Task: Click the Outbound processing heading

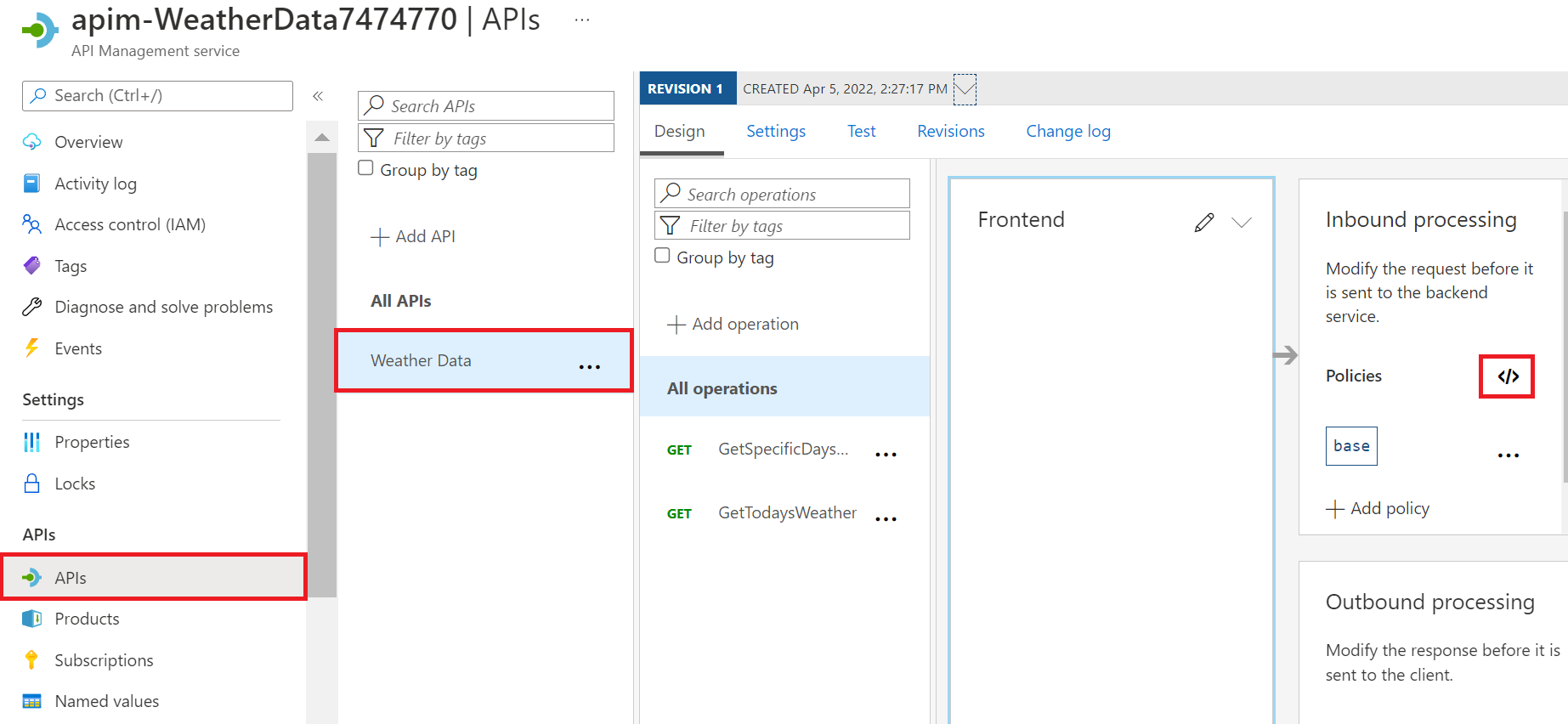Action: [1430, 602]
